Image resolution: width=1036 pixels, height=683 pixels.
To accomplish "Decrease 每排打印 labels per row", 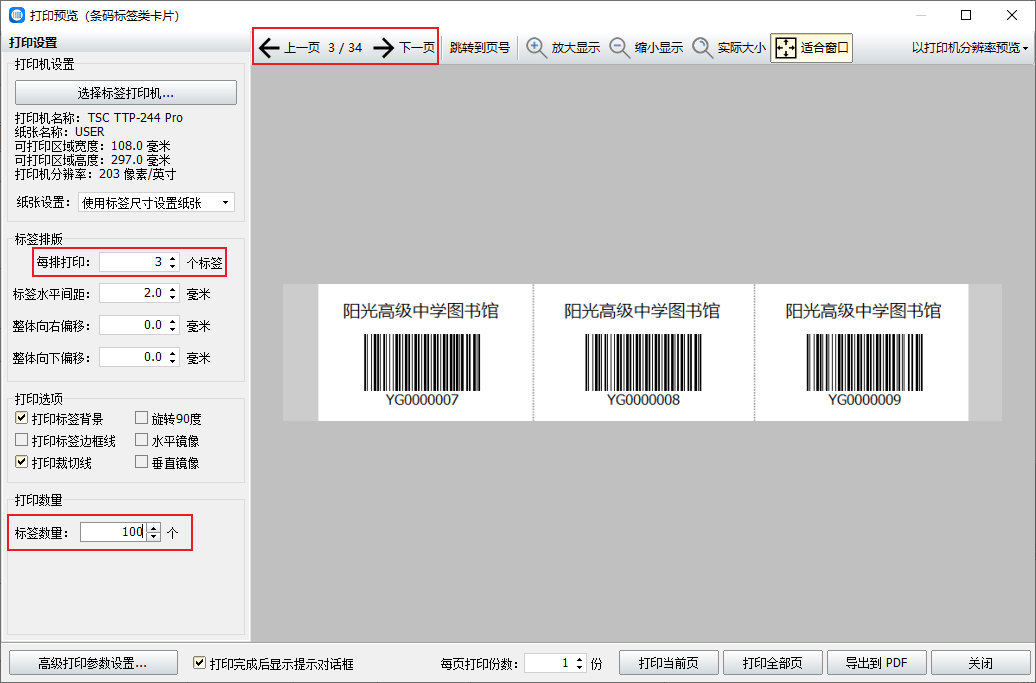I will (x=172, y=266).
